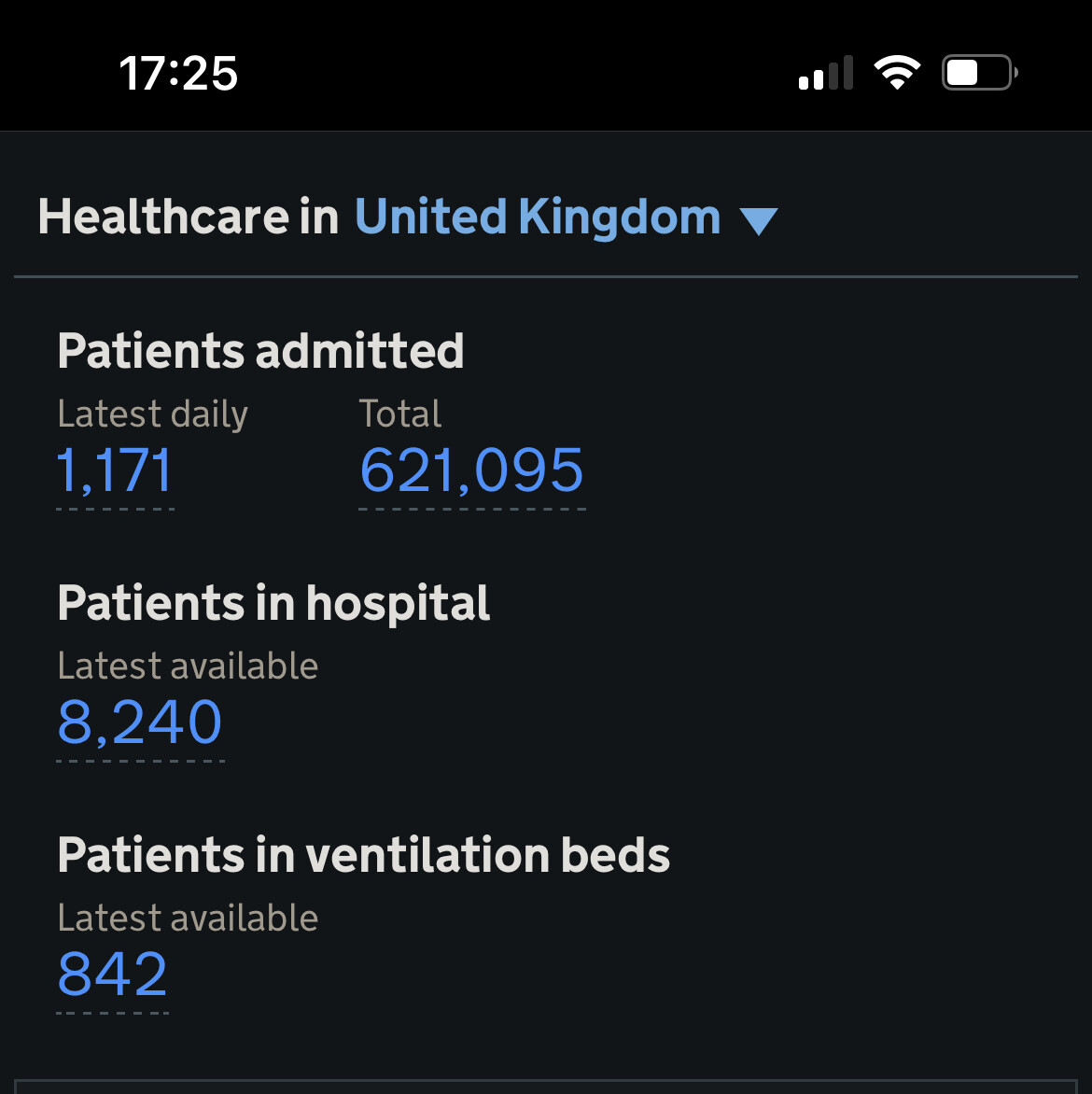The height and width of the screenshot is (1094, 1092).
Task: Open the total admissions figure 621,095
Action: [x=471, y=470]
